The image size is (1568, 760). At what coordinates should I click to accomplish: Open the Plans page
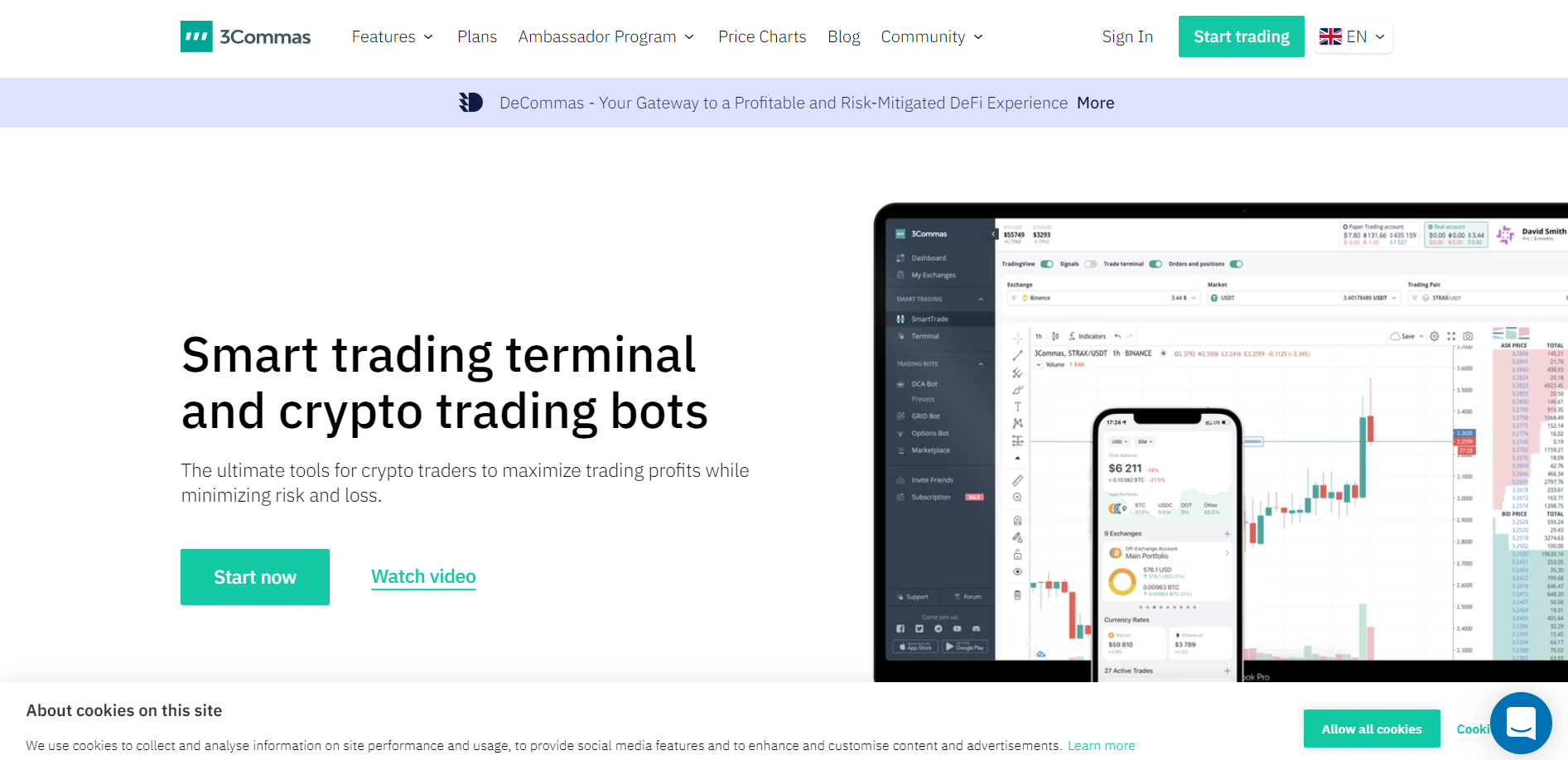477,36
